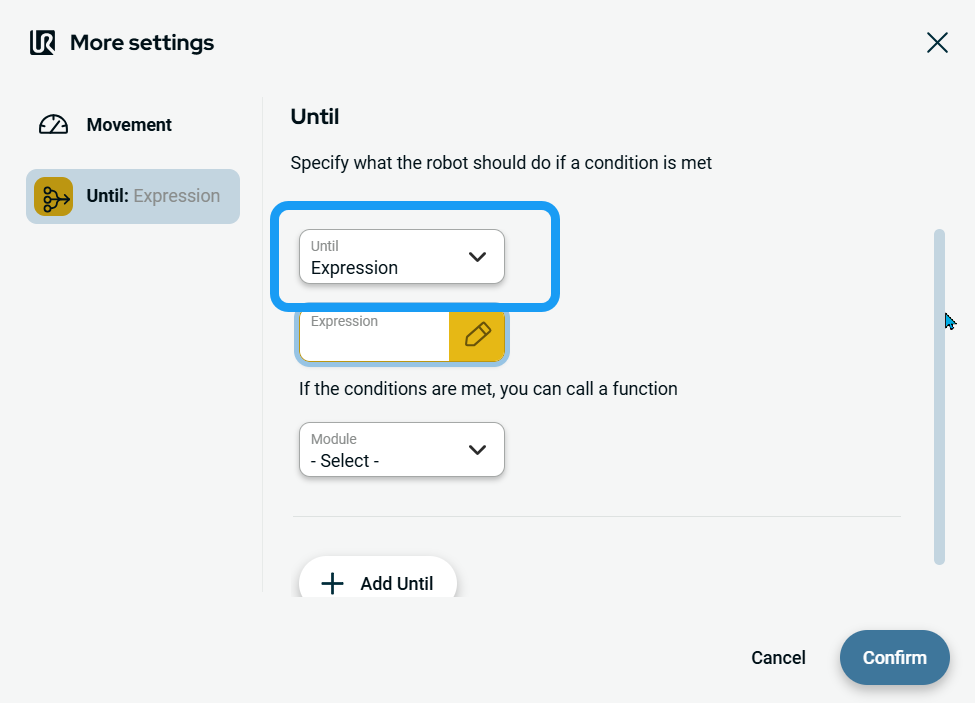This screenshot has height=703, width=975.
Task: Click into the Expression input field
Action: (x=374, y=335)
